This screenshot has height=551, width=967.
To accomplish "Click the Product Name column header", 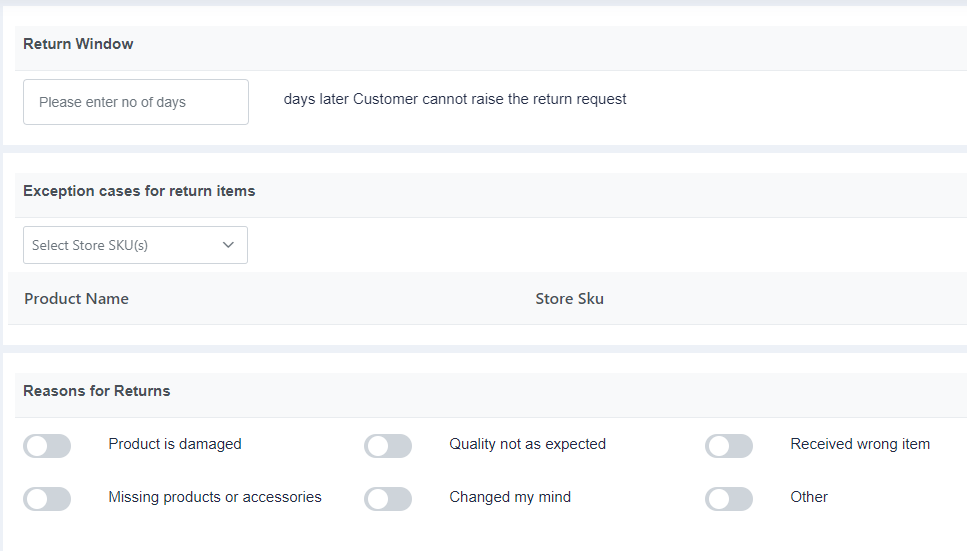I will click(76, 299).
